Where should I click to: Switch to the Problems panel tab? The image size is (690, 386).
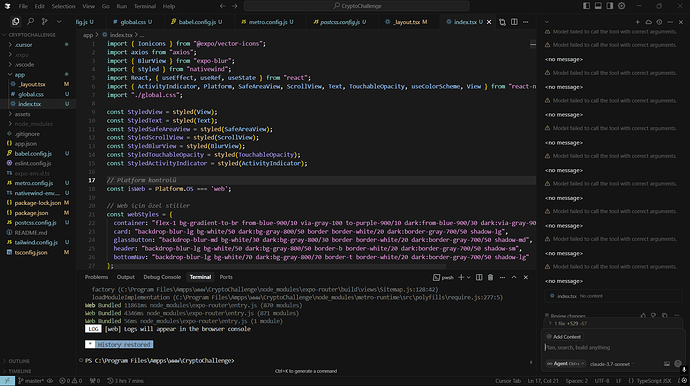click(x=96, y=277)
